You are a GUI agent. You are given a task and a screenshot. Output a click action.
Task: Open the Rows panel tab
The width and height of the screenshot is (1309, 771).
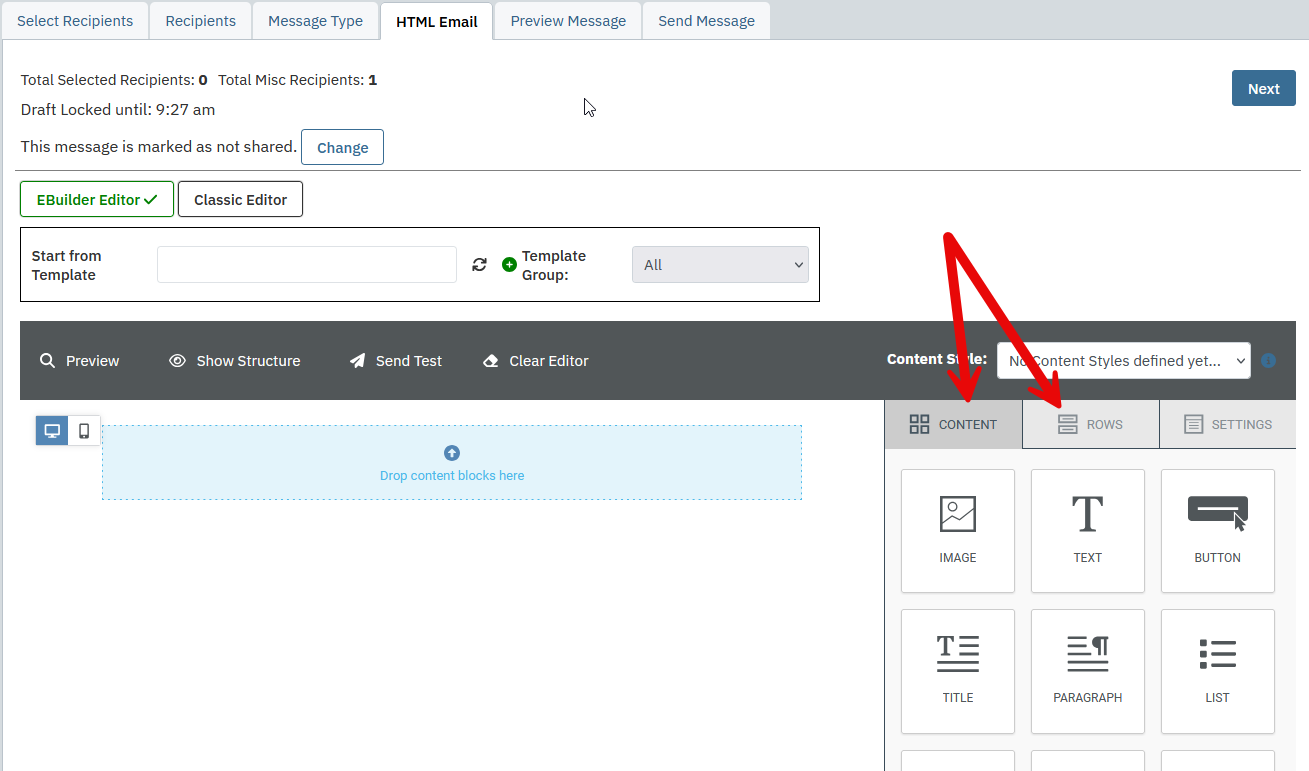click(x=1091, y=424)
